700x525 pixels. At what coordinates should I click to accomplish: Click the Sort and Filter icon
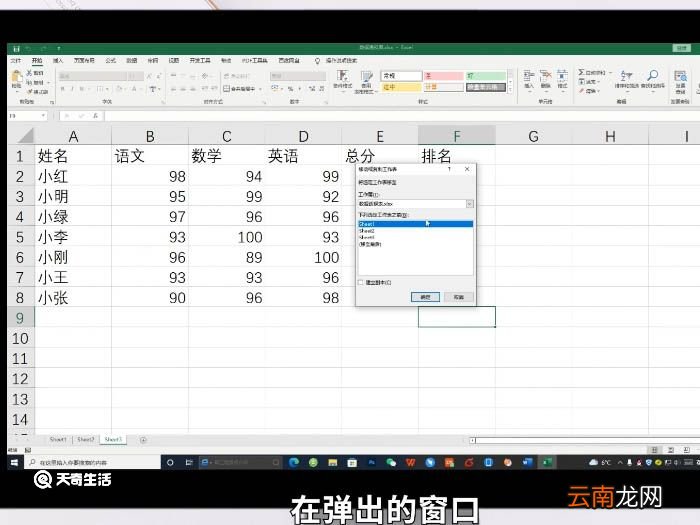(627, 76)
